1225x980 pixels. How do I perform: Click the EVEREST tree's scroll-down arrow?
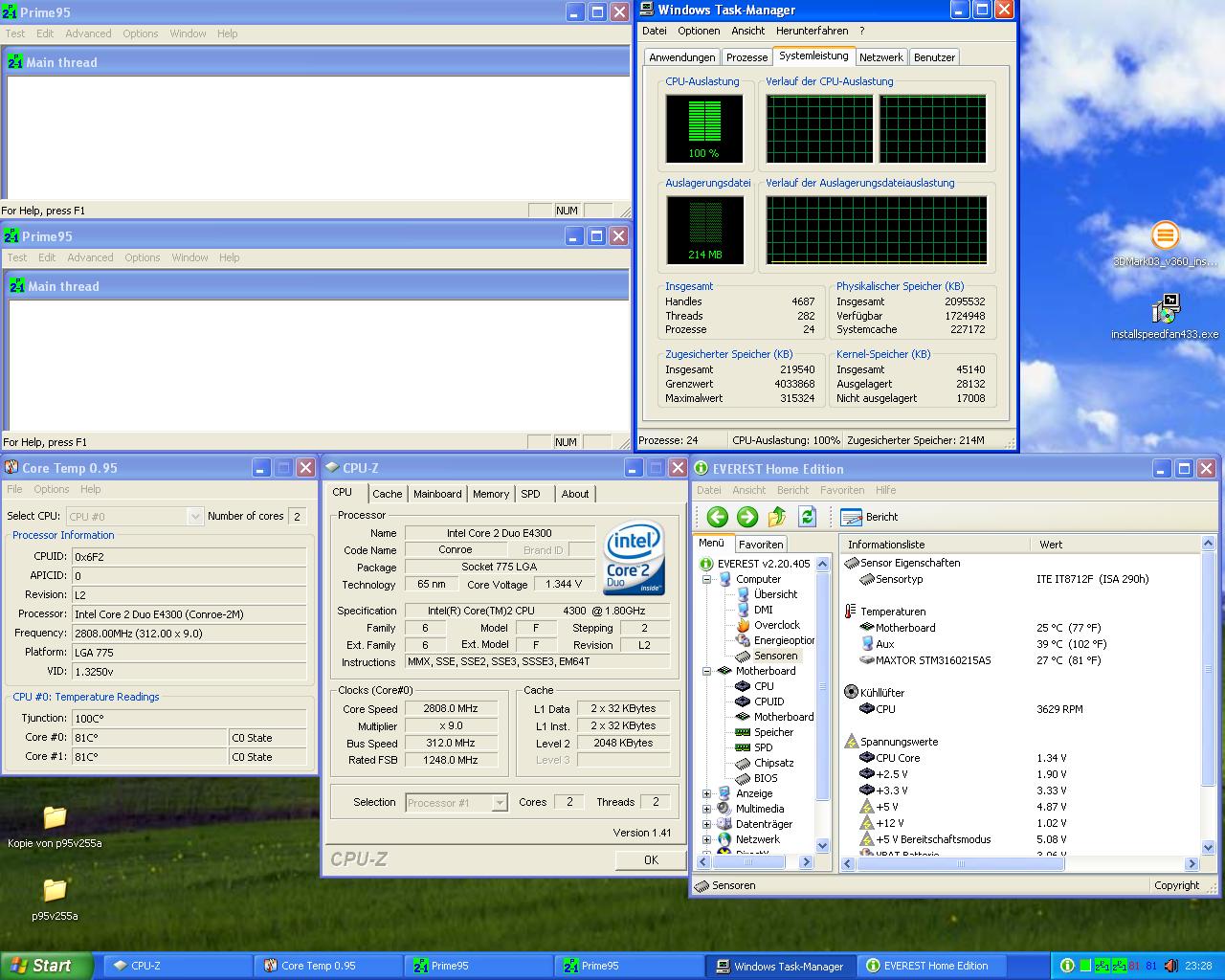click(x=822, y=845)
